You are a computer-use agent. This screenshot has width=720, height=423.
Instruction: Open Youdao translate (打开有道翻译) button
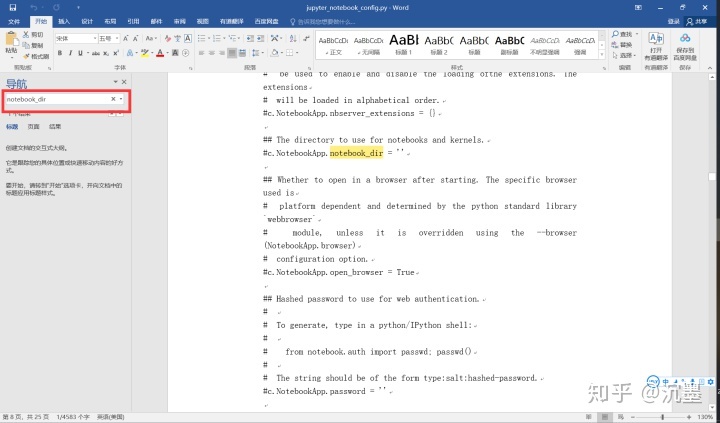click(656, 46)
